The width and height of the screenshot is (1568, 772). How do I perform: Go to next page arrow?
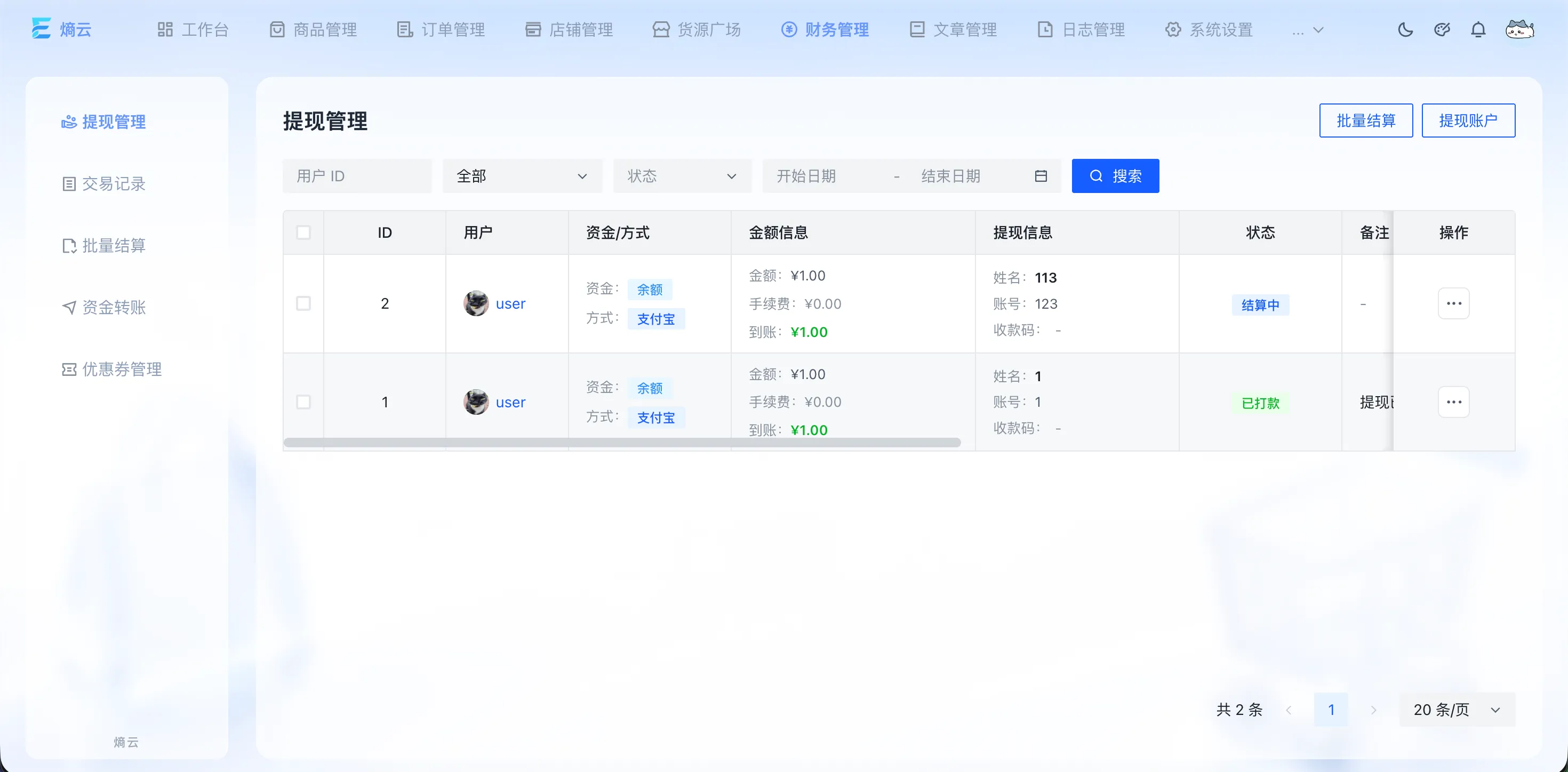(x=1373, y=709)
